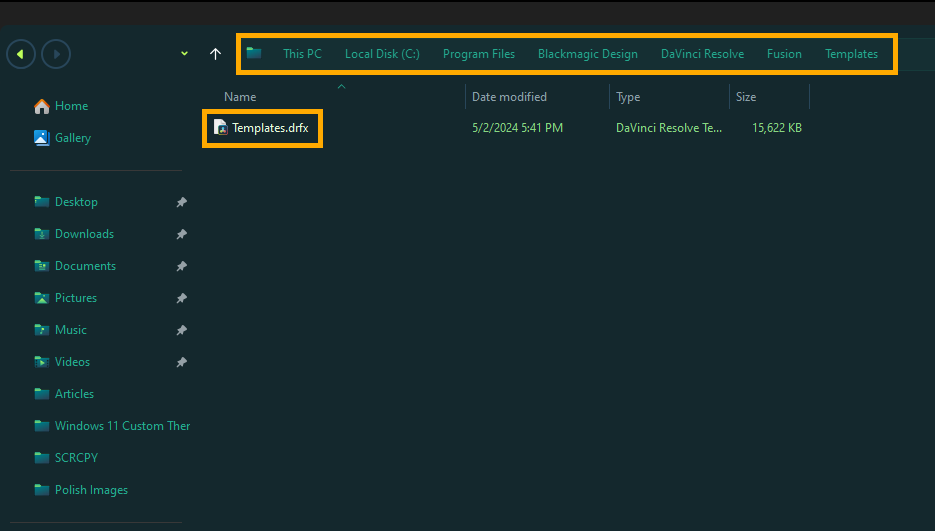
Task: Click the 5/2/2024 5:41 PM date cell
Action: pyautogui.click(x=518, y=128)
